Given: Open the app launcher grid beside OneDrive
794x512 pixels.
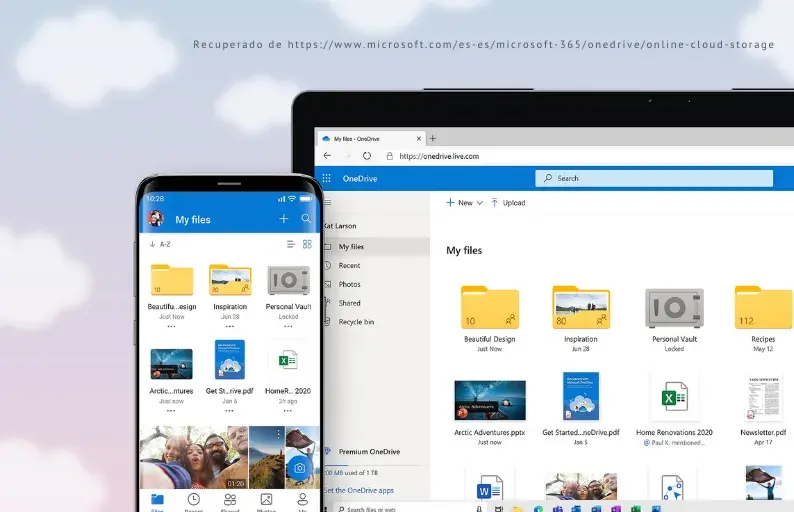Looking at the screenshot, I should [327, 178].
